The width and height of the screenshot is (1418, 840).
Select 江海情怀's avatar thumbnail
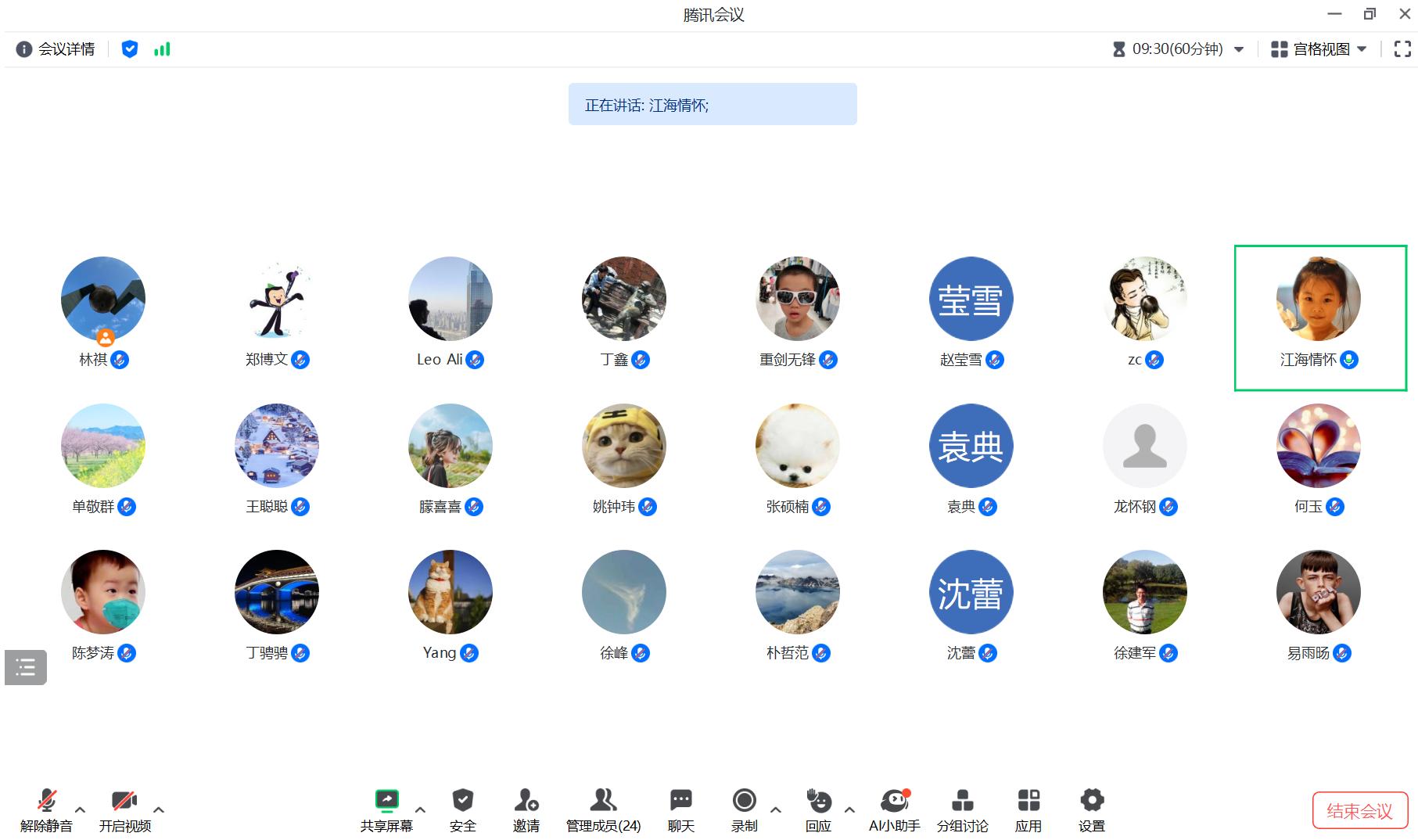[x=1318, y=300]
